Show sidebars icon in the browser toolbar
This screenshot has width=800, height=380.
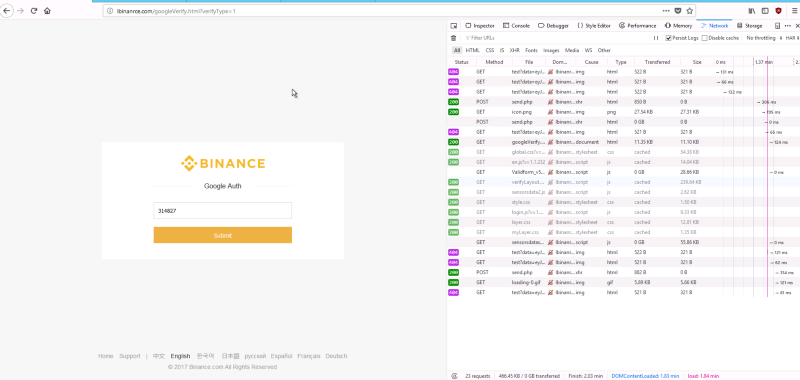click(765, 11)
